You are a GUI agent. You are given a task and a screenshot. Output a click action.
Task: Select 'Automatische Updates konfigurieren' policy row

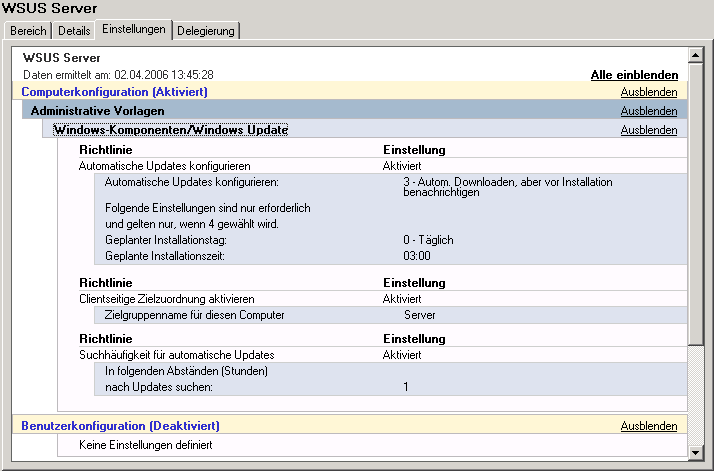coord(382,166)
